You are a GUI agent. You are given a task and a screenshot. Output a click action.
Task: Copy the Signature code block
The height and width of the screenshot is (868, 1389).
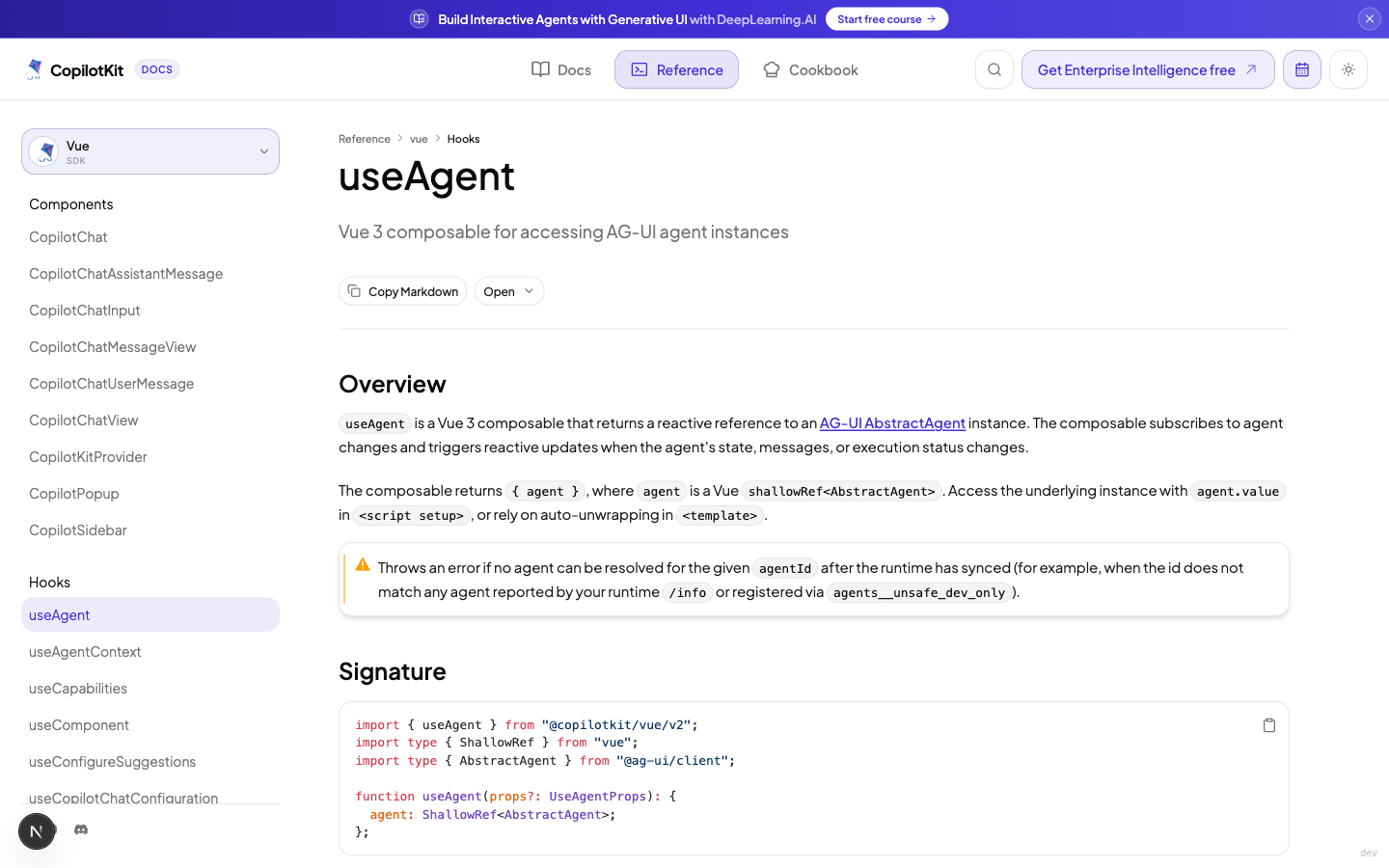[1269, 725]
